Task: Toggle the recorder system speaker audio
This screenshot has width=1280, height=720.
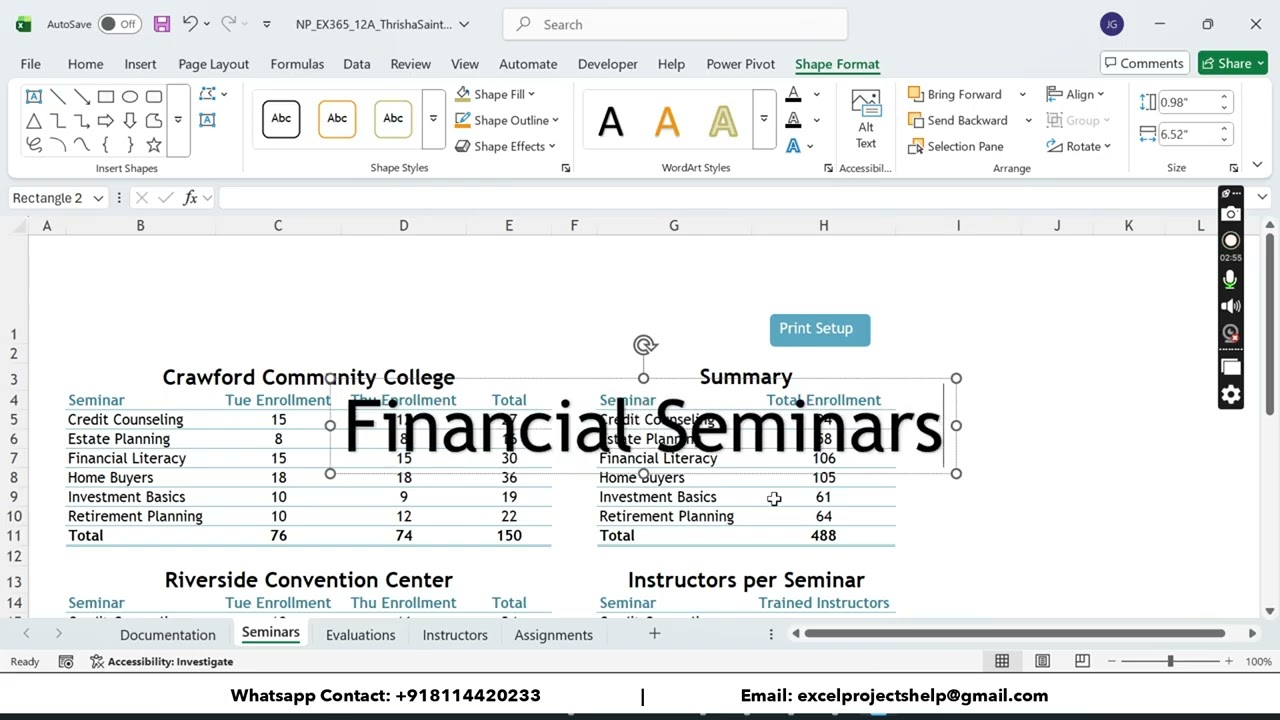Action: 1231,306
